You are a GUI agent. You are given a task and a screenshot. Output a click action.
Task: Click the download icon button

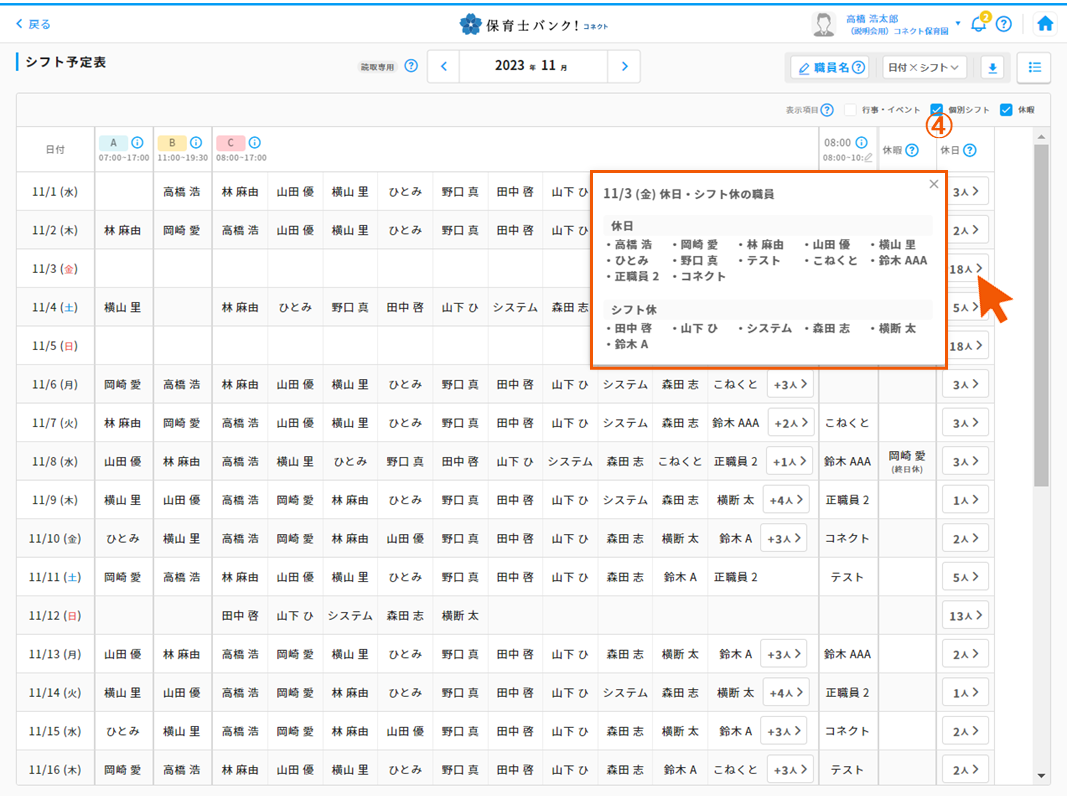pyautogui.click(x=993, y=68)
